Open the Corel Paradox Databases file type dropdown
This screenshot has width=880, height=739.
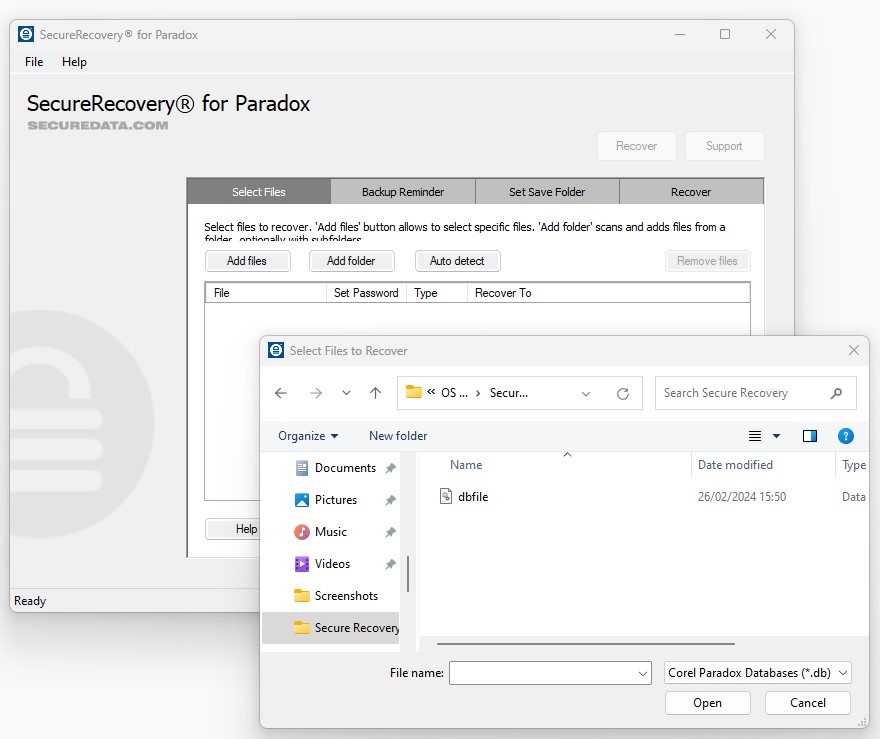point(758,673)
